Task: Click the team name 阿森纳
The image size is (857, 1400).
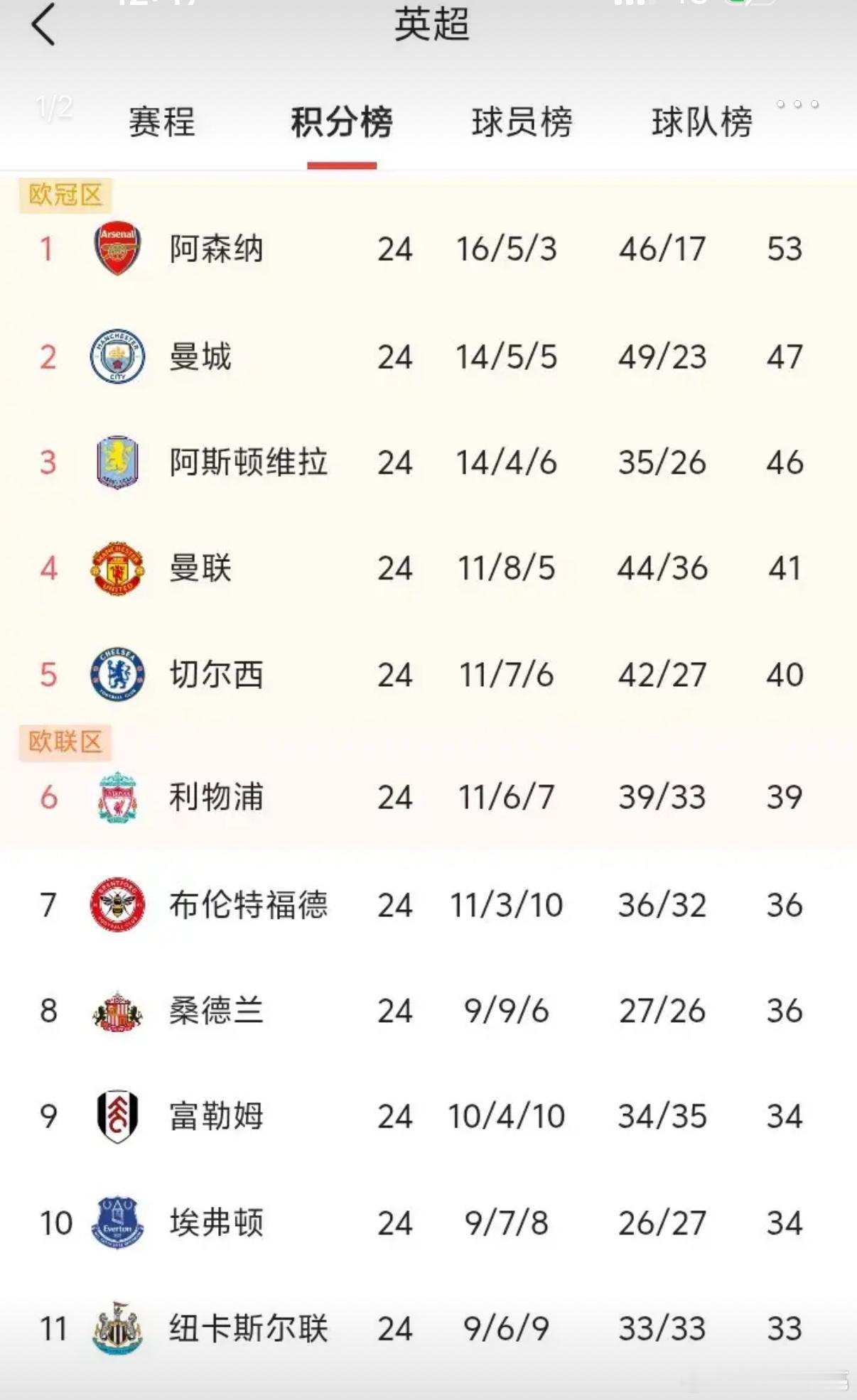Action: tap(218, 249)
